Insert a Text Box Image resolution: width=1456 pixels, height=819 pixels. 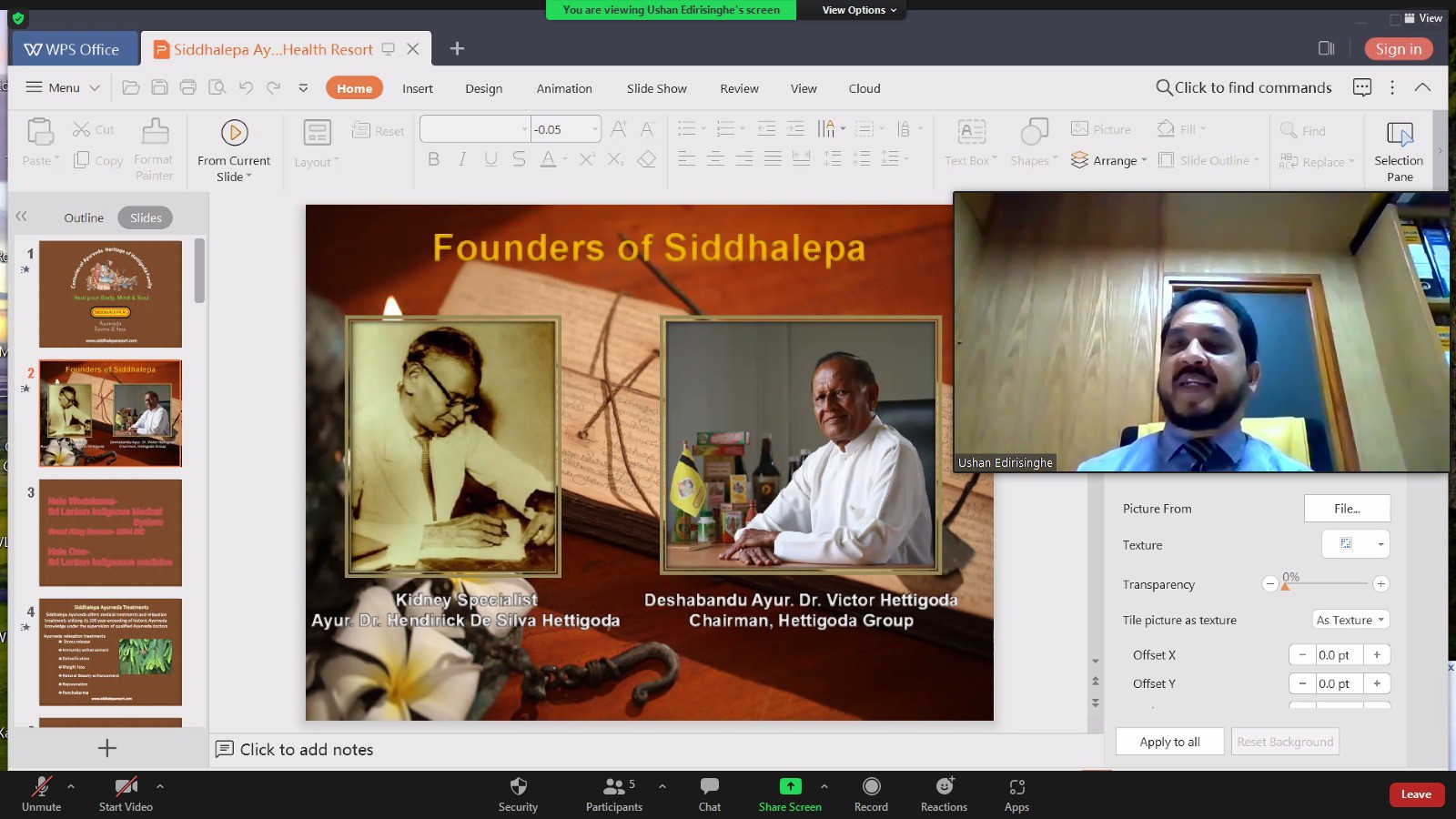[971, 144]
